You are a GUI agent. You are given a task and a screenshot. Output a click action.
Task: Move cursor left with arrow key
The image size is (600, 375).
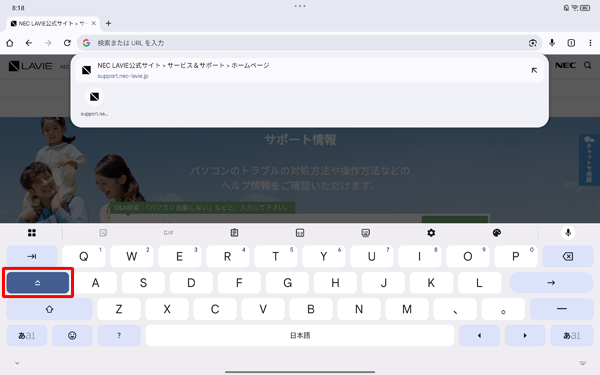[479, 336]
